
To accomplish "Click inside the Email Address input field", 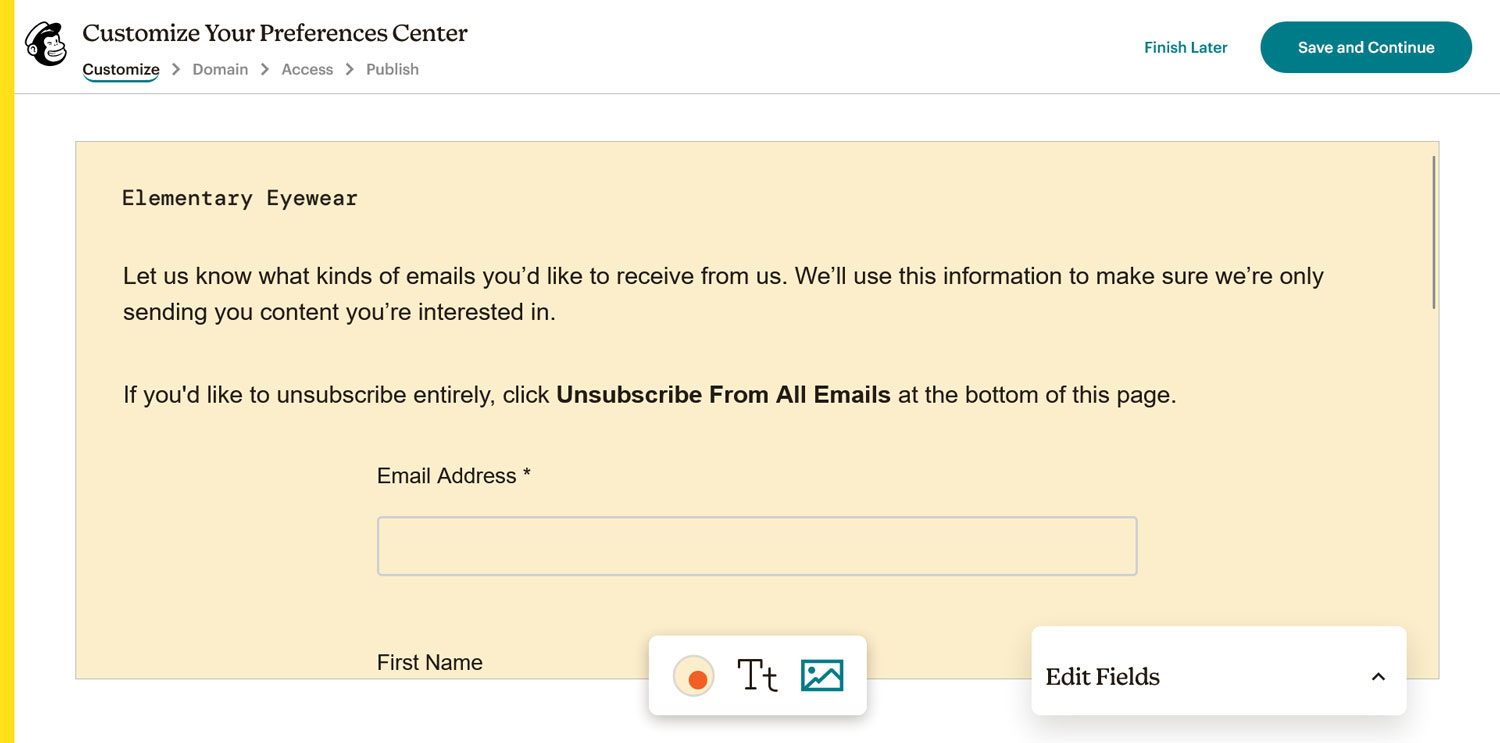I will click(757, 546).
